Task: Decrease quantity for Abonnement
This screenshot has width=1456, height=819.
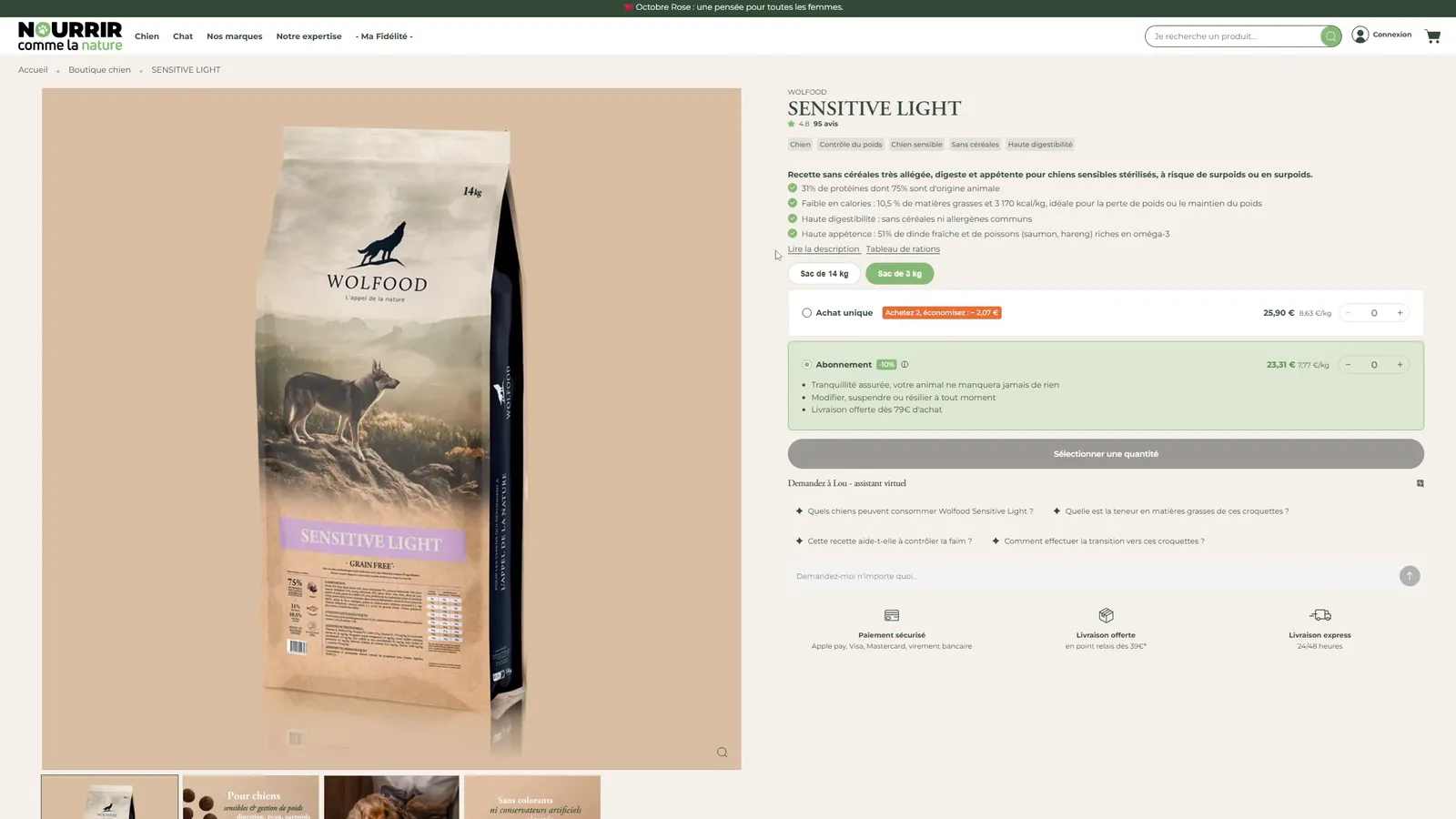Action: tap(1349, 365)
